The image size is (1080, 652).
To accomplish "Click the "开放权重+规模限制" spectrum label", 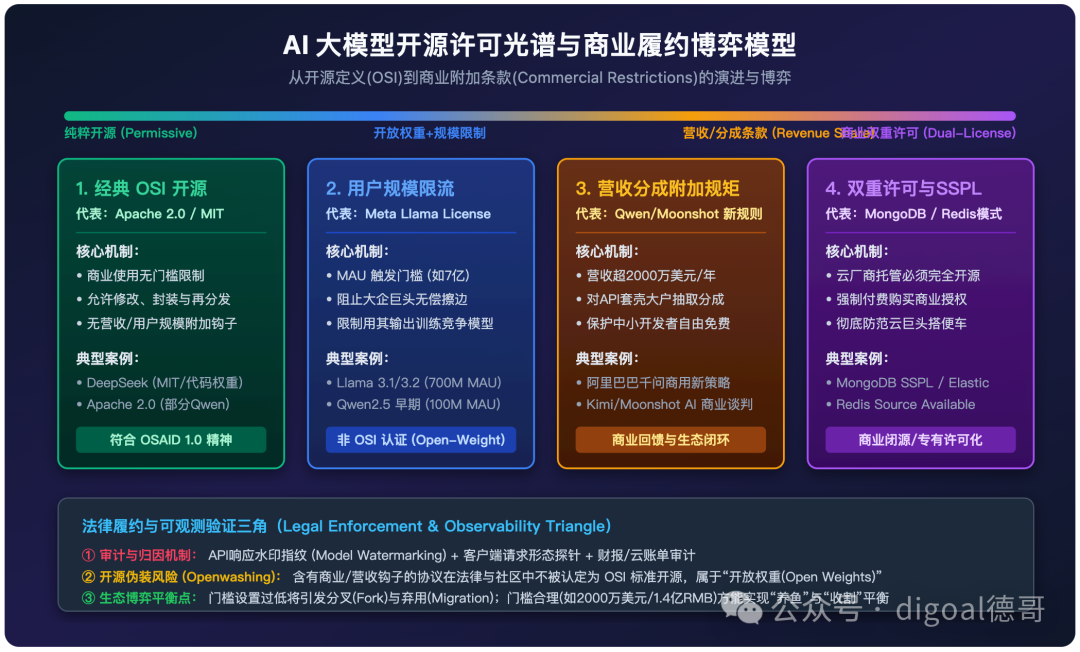I will [x=430, y=133].
